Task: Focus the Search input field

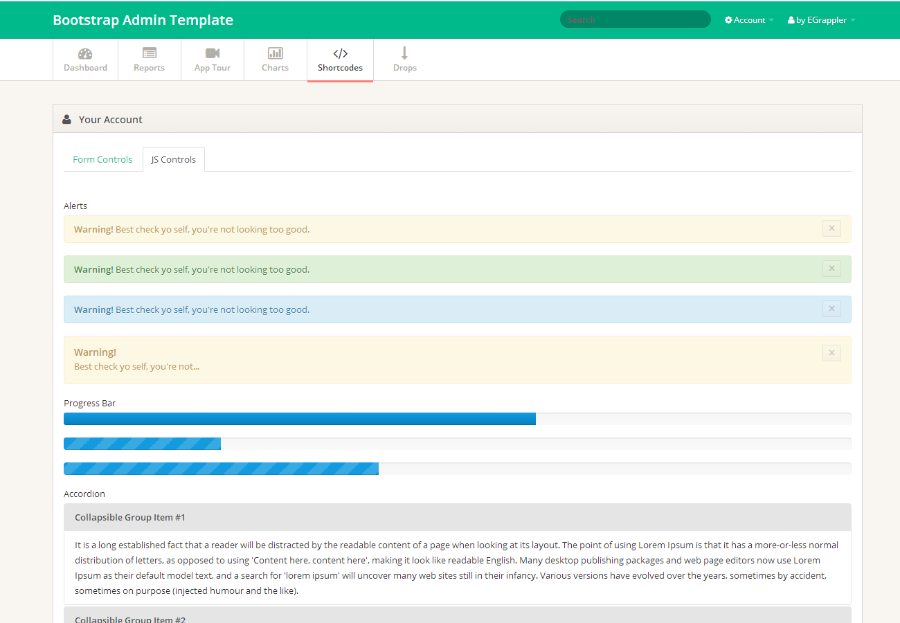Action: [x=635, y=20]
